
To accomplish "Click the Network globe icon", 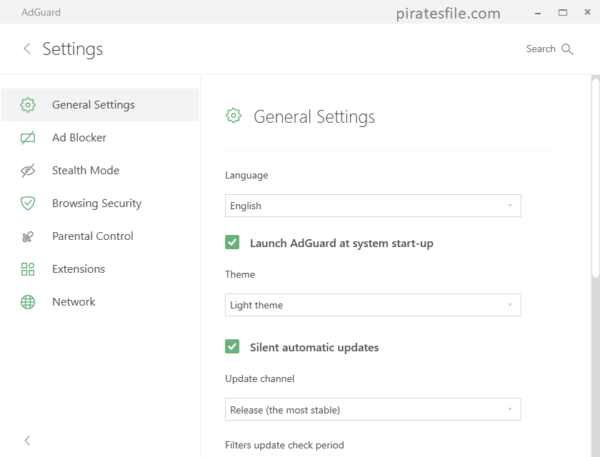I will [x=28, y=302].
